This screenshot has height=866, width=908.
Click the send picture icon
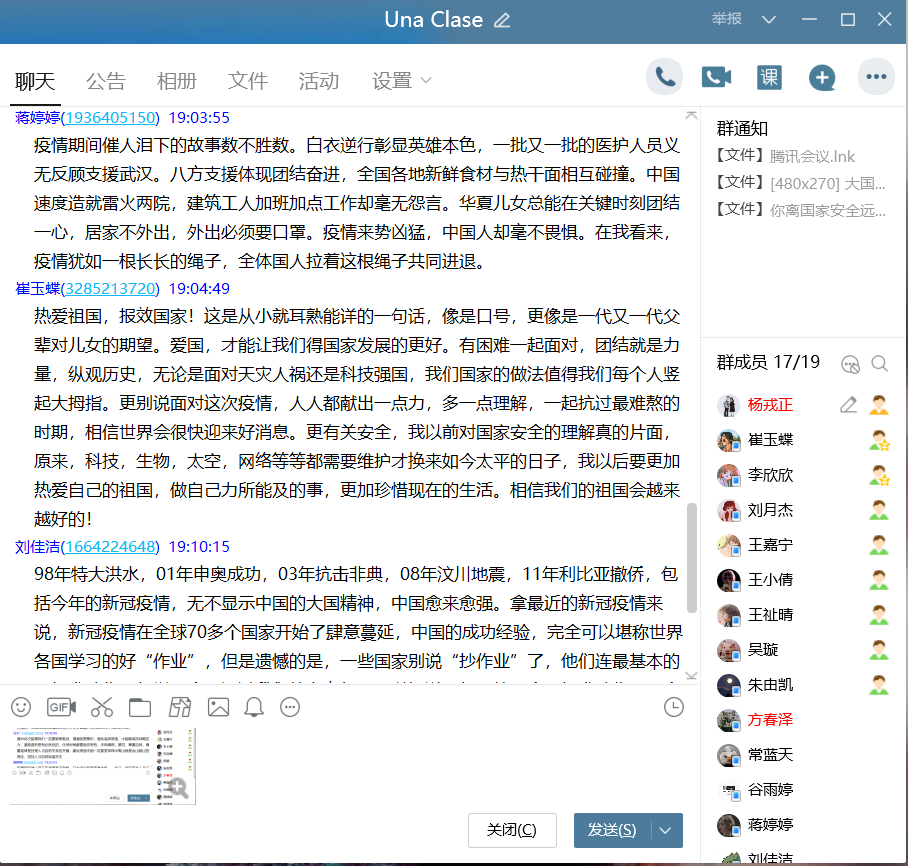[218, 707]
